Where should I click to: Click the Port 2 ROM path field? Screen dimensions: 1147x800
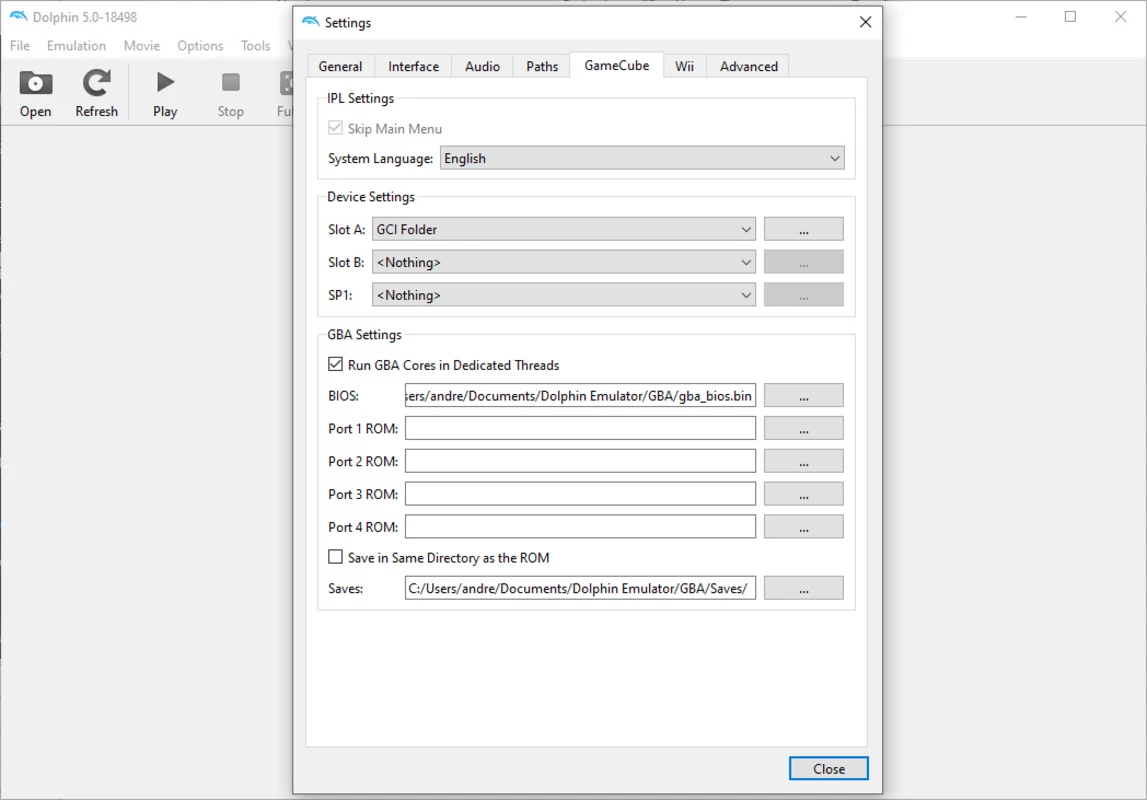click(x=580, y=462)
